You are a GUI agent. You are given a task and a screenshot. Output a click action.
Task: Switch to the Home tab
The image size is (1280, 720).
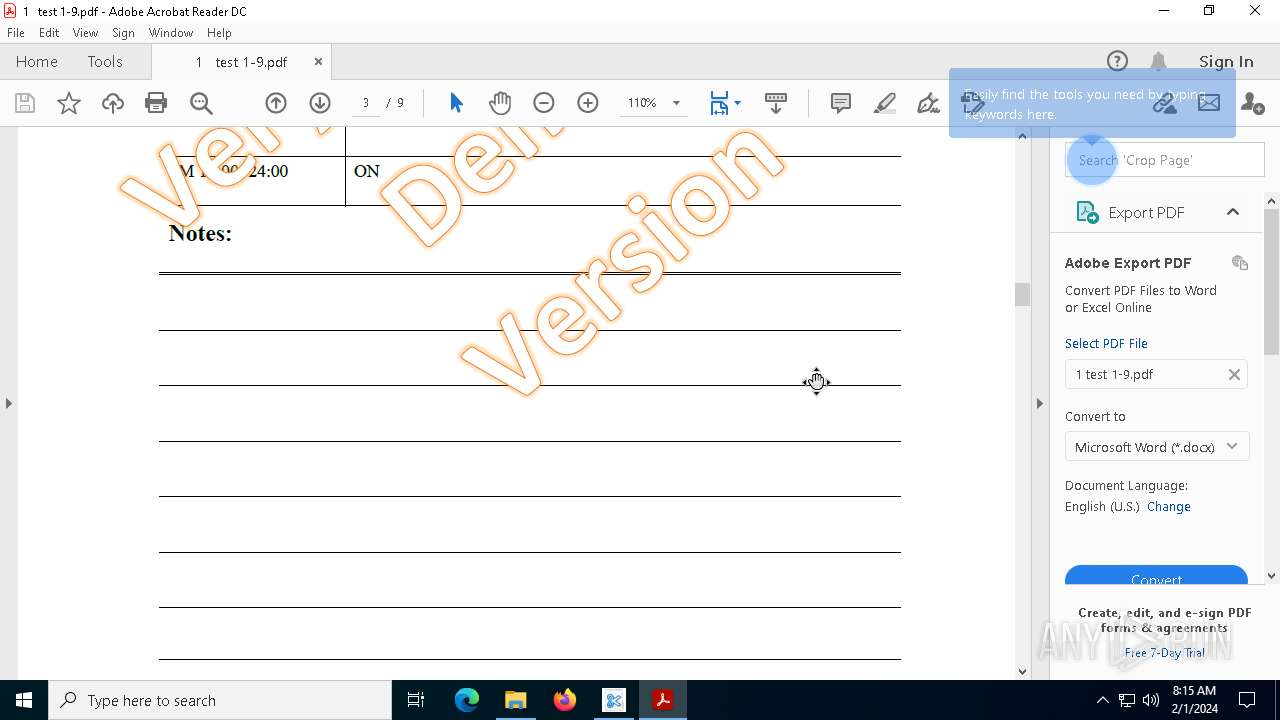click(x=37, y=62)
